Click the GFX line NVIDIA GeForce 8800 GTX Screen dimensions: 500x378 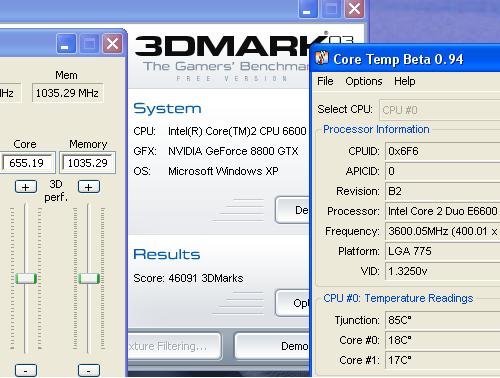[x=216, y=151]
